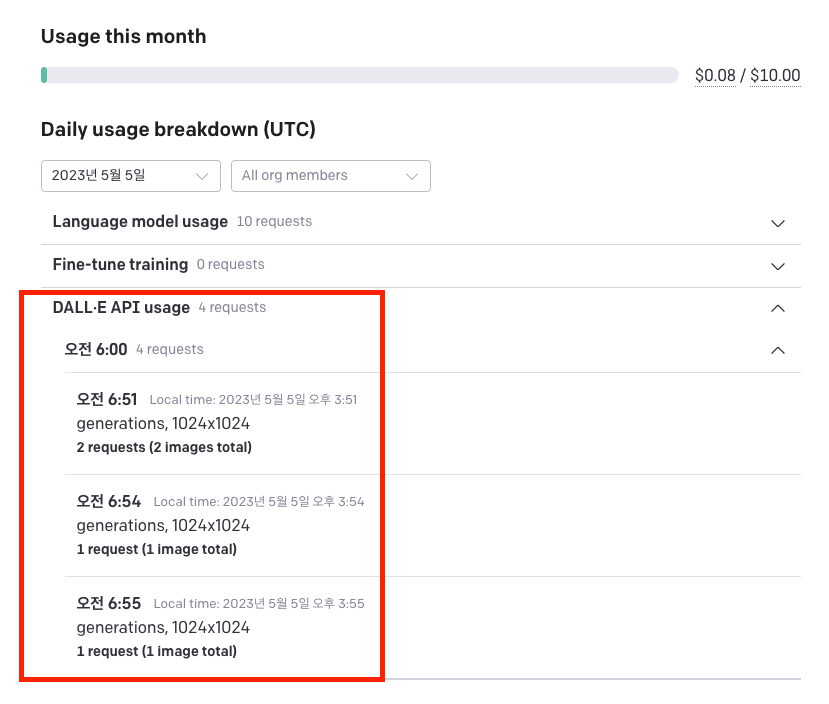Collapse the 오전 6:00 section chevron
This screenshot has width=829, height=704.
coord(777,350)
